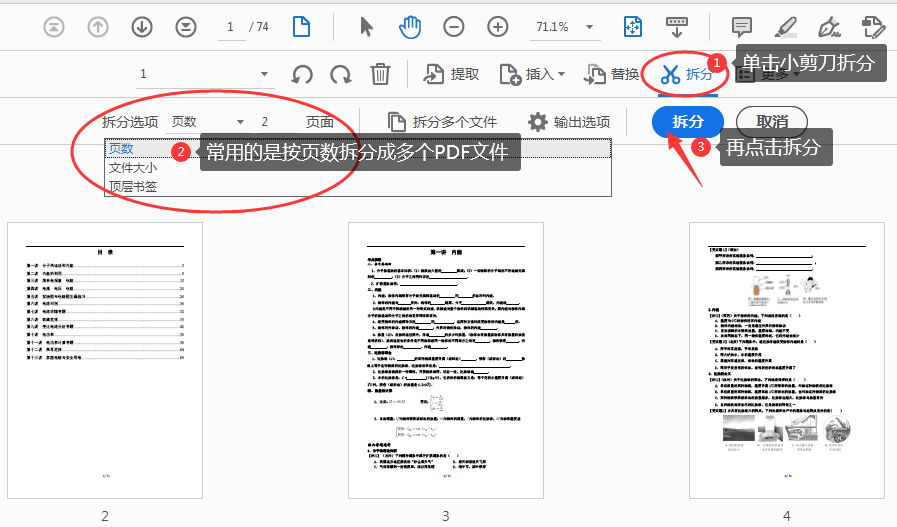The image size is (897, 527).
Task: Click 替换 replace pages
Action: coord(611,74)
